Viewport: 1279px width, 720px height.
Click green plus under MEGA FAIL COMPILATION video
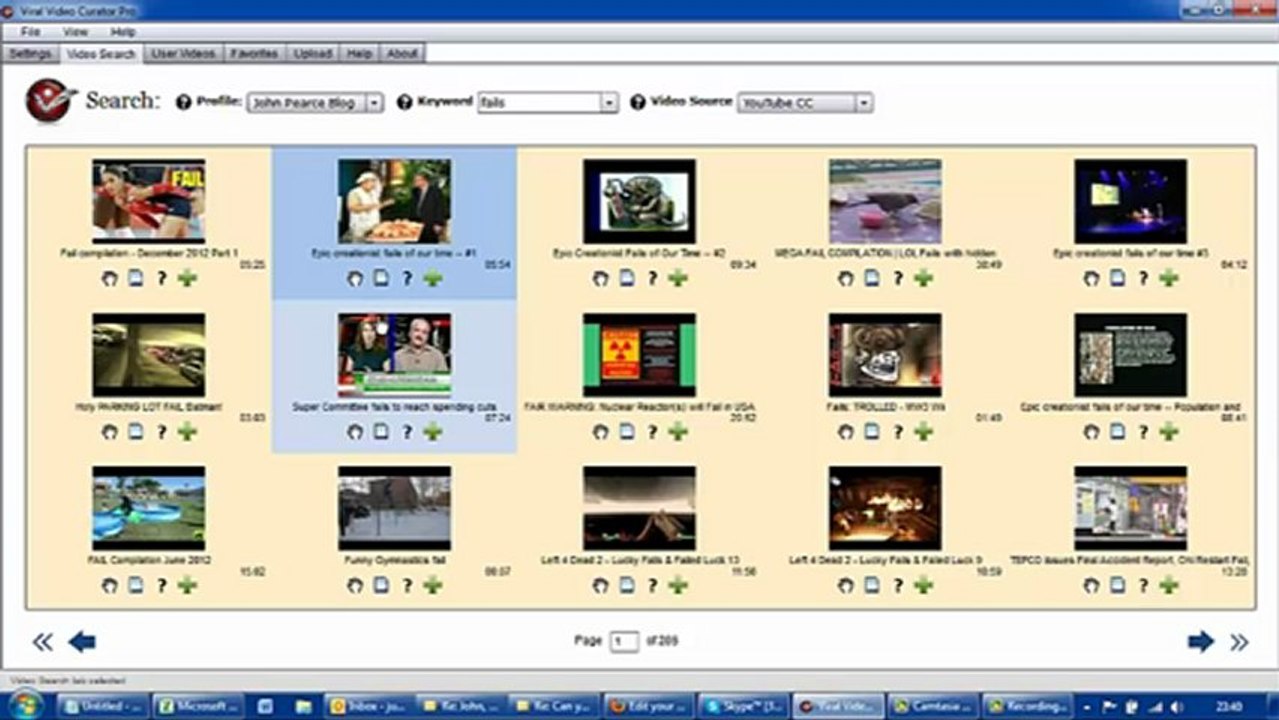pos(923,278)
